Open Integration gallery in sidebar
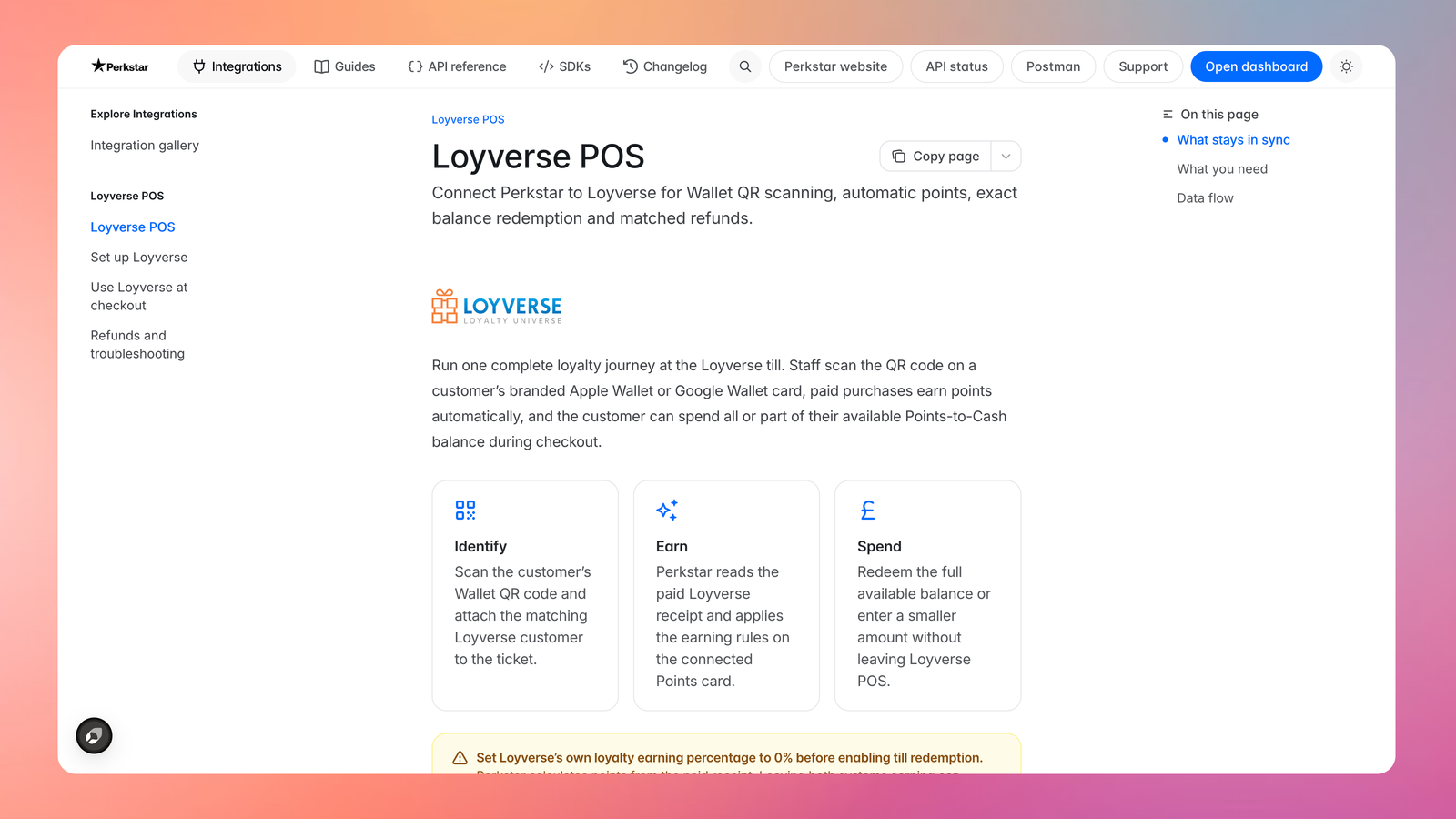 point(145,146)
